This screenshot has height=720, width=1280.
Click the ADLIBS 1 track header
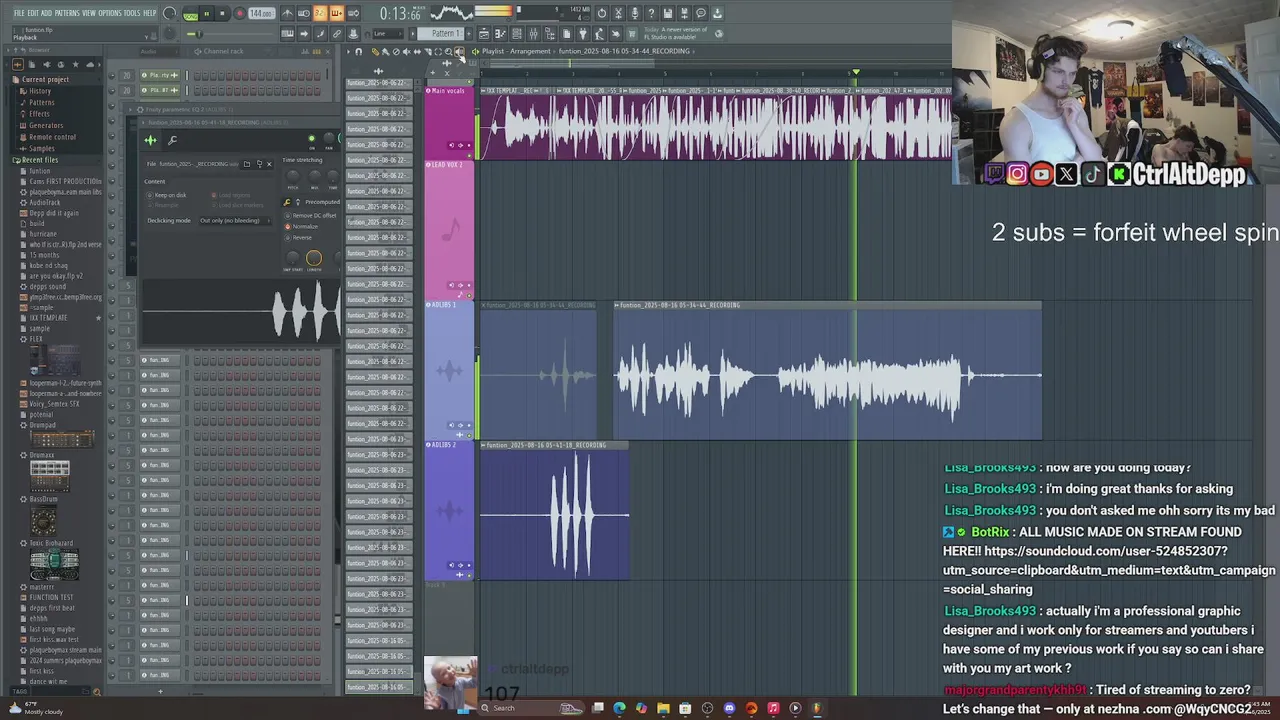[449, 370]
